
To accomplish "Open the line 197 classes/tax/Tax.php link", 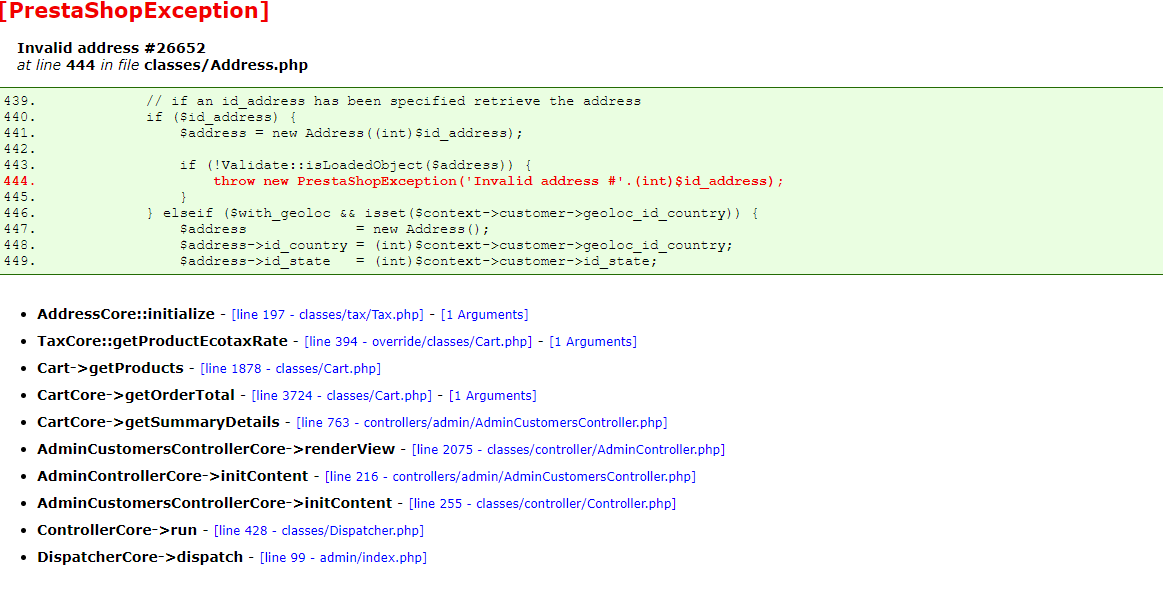I will (x=327, y=315).
